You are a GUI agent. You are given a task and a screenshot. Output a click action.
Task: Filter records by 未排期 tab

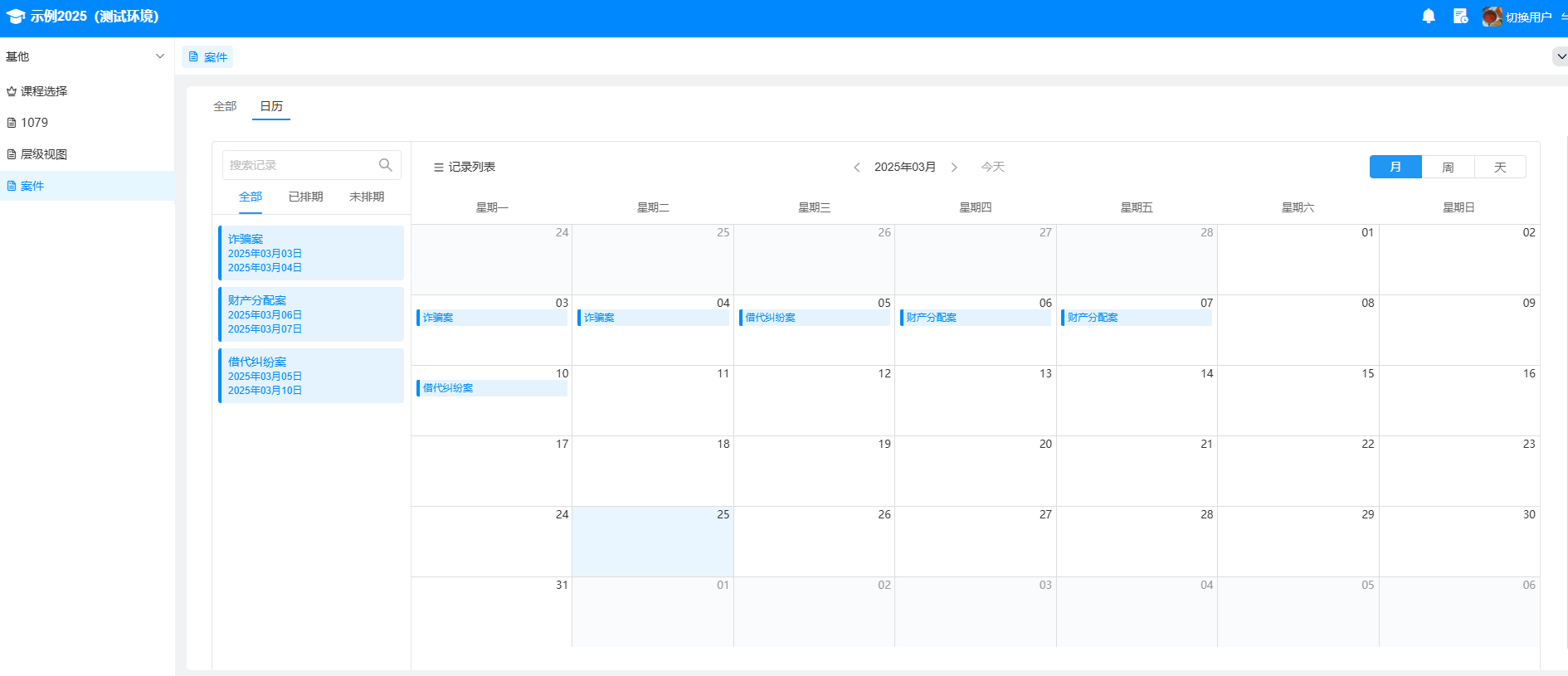pos(367,197)
